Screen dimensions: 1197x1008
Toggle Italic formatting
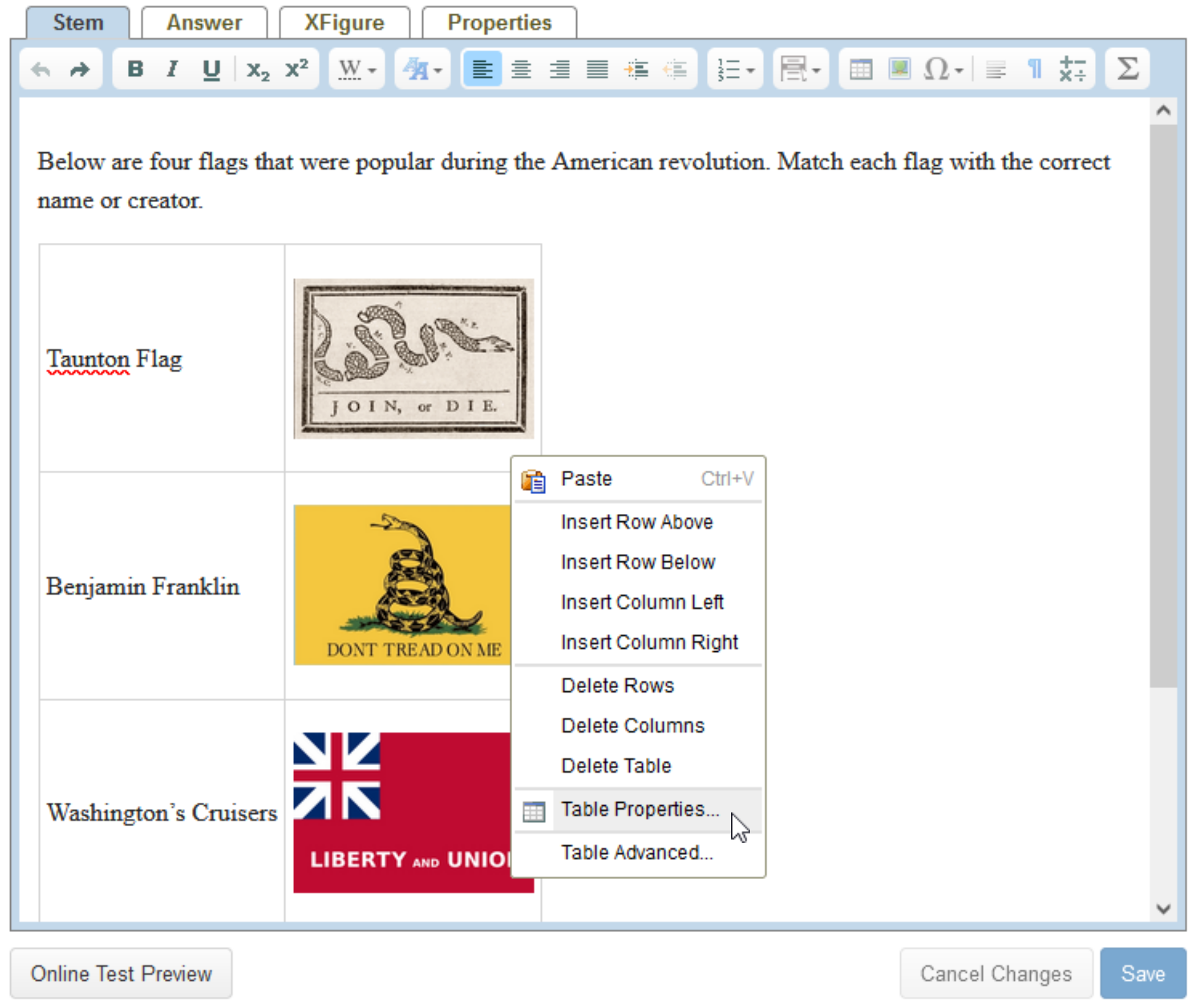pyautogui.click(x=172, y=70)
